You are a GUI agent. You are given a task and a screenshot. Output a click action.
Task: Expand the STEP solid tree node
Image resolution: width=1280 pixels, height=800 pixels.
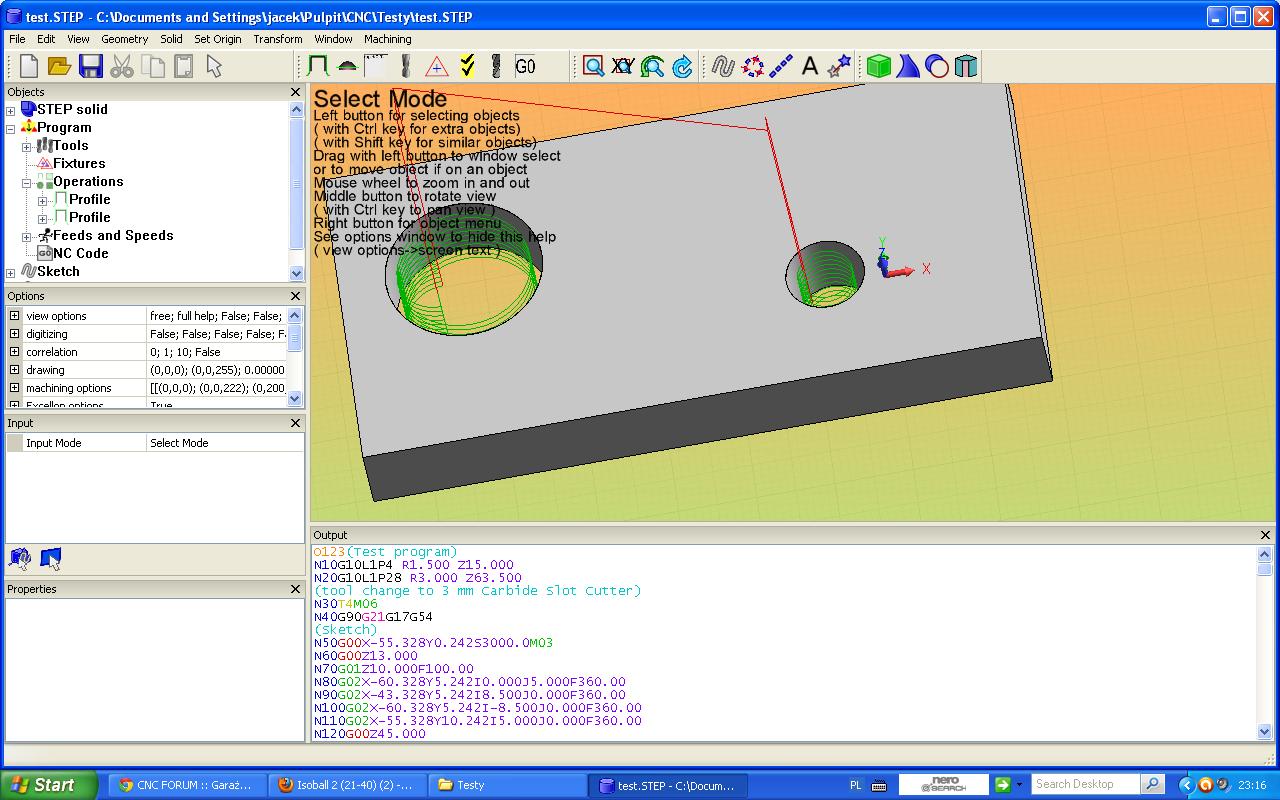(x=11, y=110)
